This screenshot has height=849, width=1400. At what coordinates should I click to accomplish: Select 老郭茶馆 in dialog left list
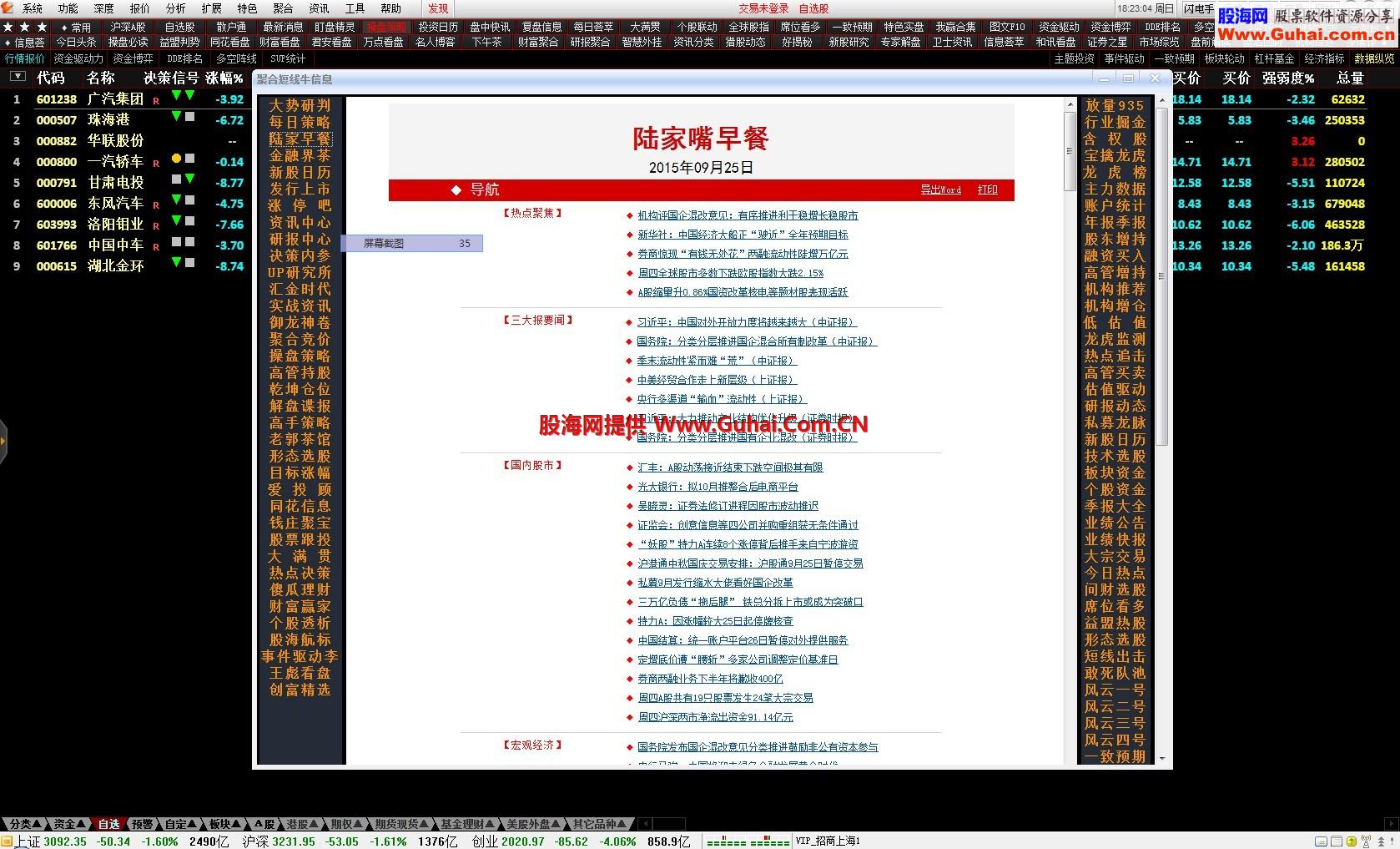click(x=300, y=440)
